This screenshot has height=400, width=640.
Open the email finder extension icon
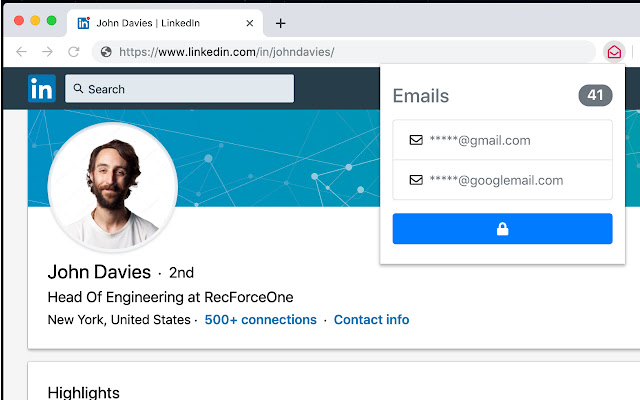(x=614, y=52)
